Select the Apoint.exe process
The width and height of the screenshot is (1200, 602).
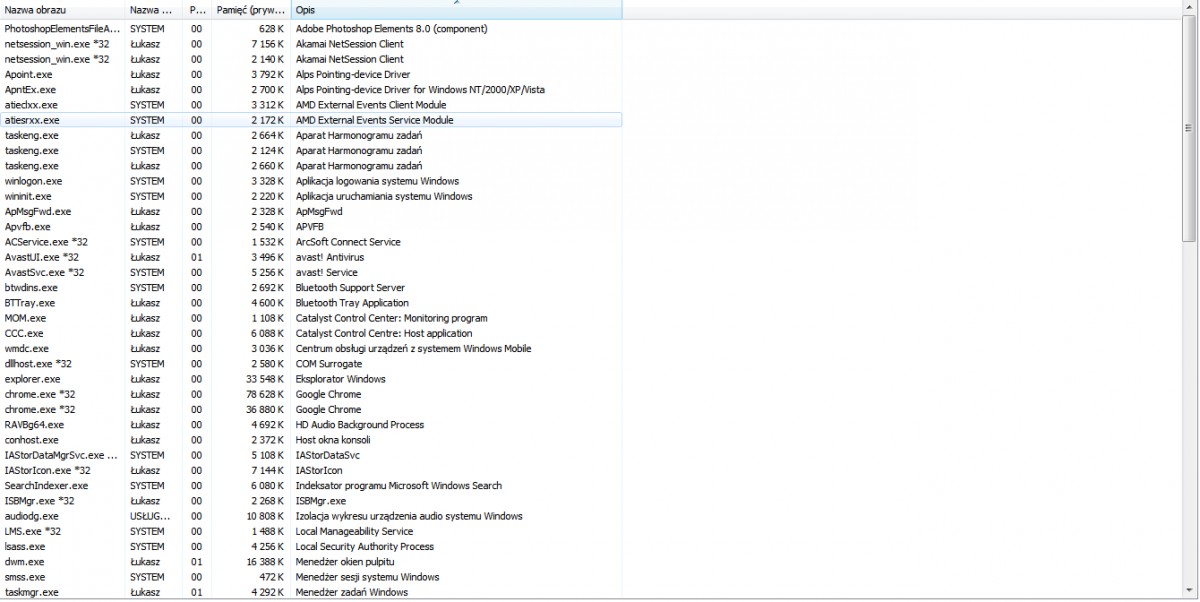[x=311, y=74]
